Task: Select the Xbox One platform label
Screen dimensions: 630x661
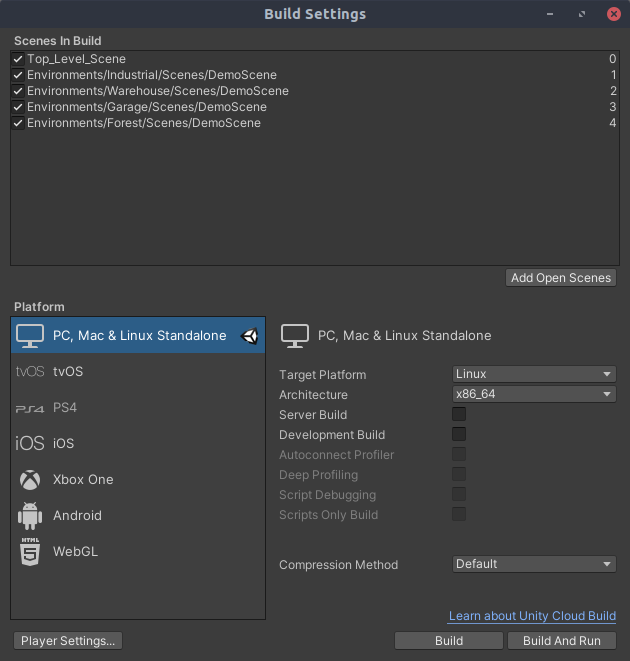Action: pos(83,480)
